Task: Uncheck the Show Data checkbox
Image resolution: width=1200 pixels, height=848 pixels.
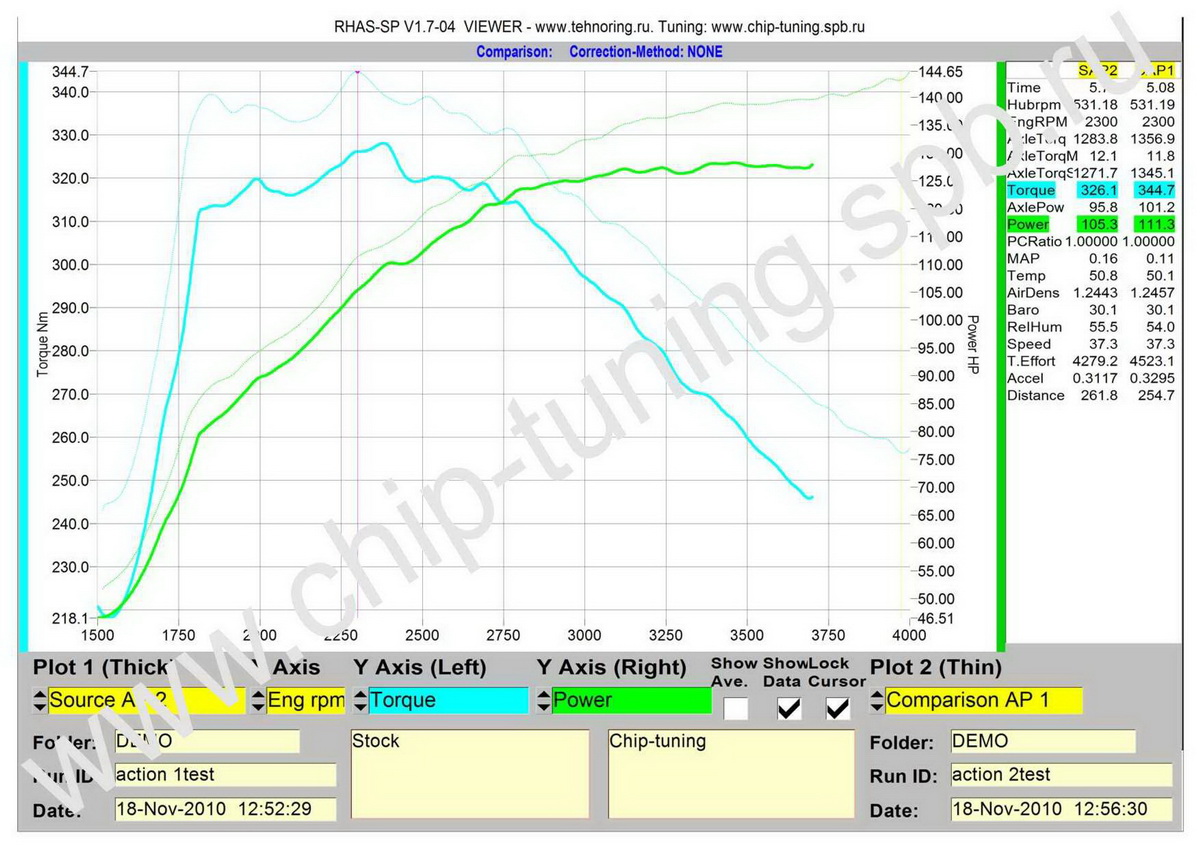Action: point(789,708)
